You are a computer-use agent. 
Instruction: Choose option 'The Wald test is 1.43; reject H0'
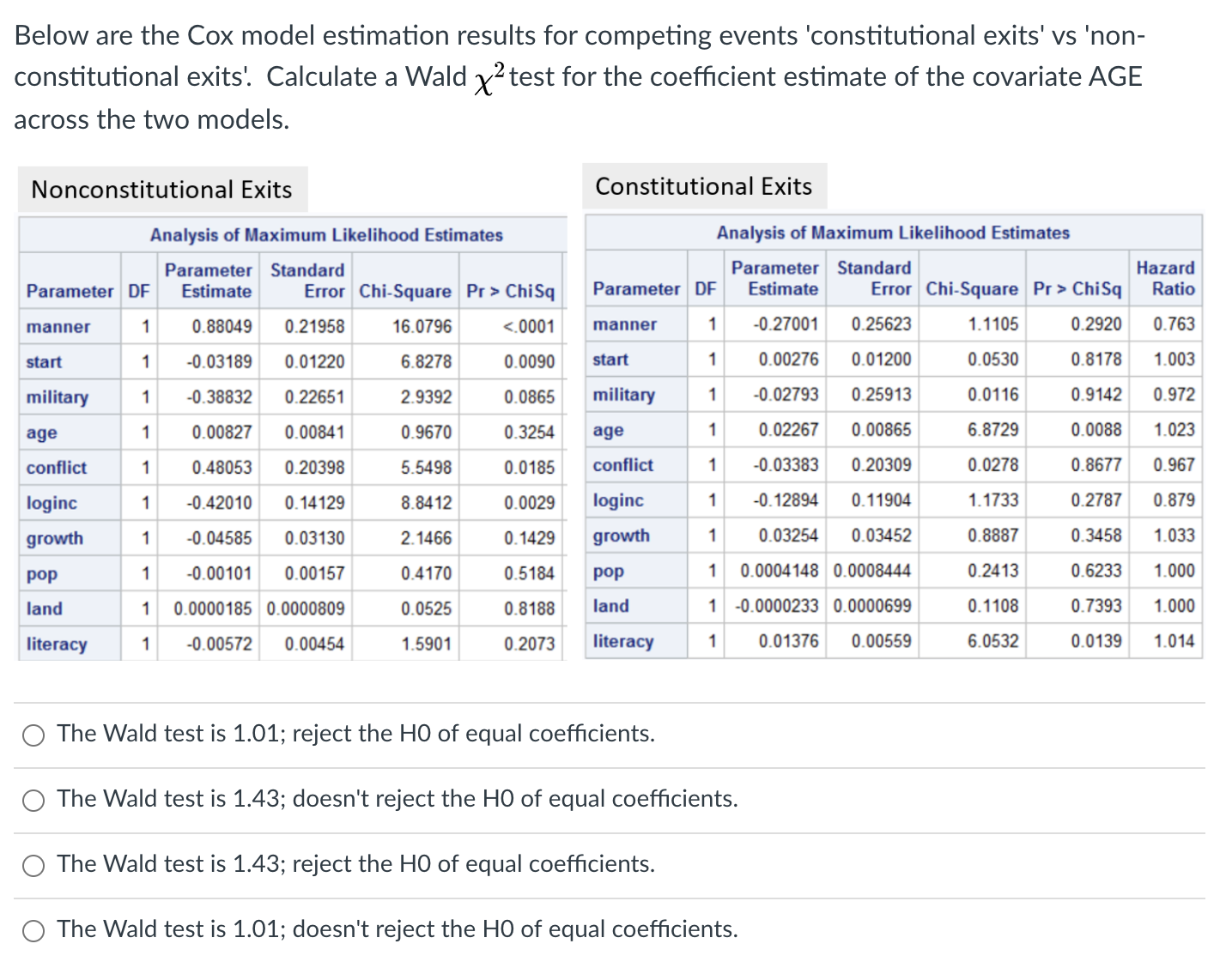tap(33, 865)
